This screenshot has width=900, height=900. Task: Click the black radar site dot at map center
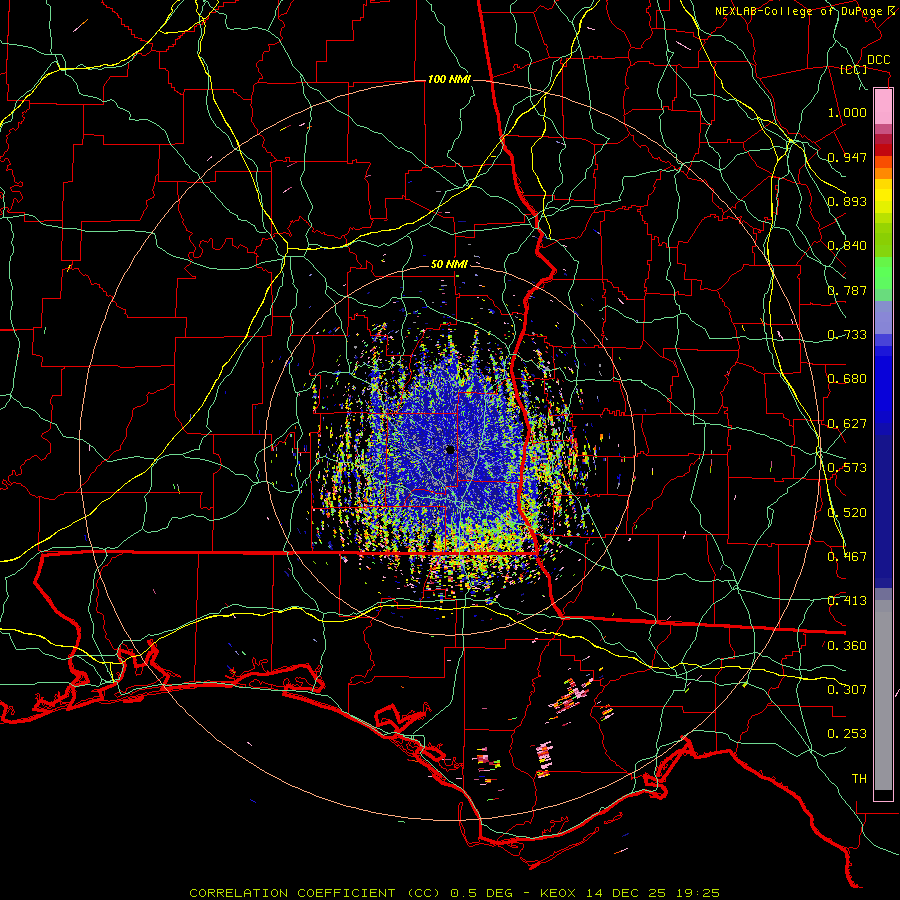point(450,449)
